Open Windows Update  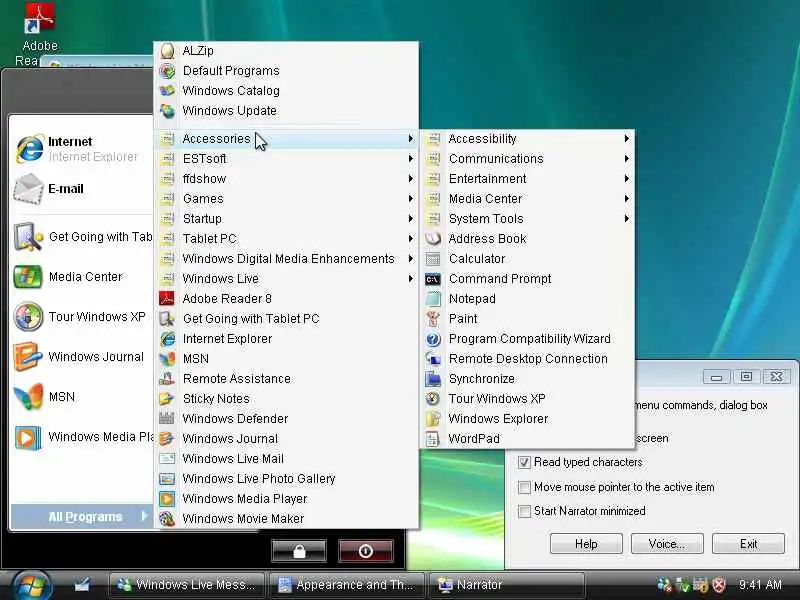(x=286, y=110)
